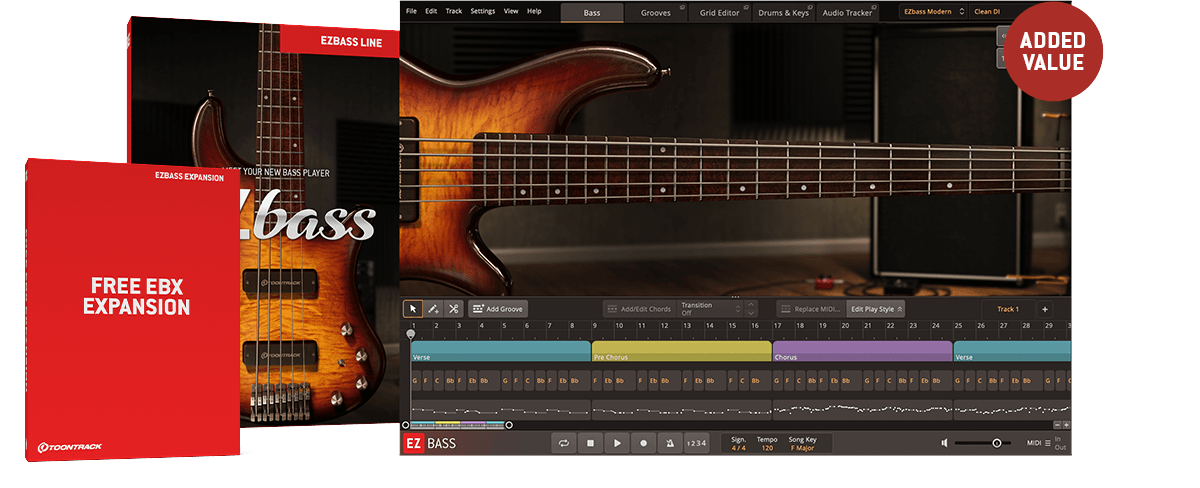Click the Tempo 120 value
Viewport: 1200px width, 488px height.
point(767,448)
